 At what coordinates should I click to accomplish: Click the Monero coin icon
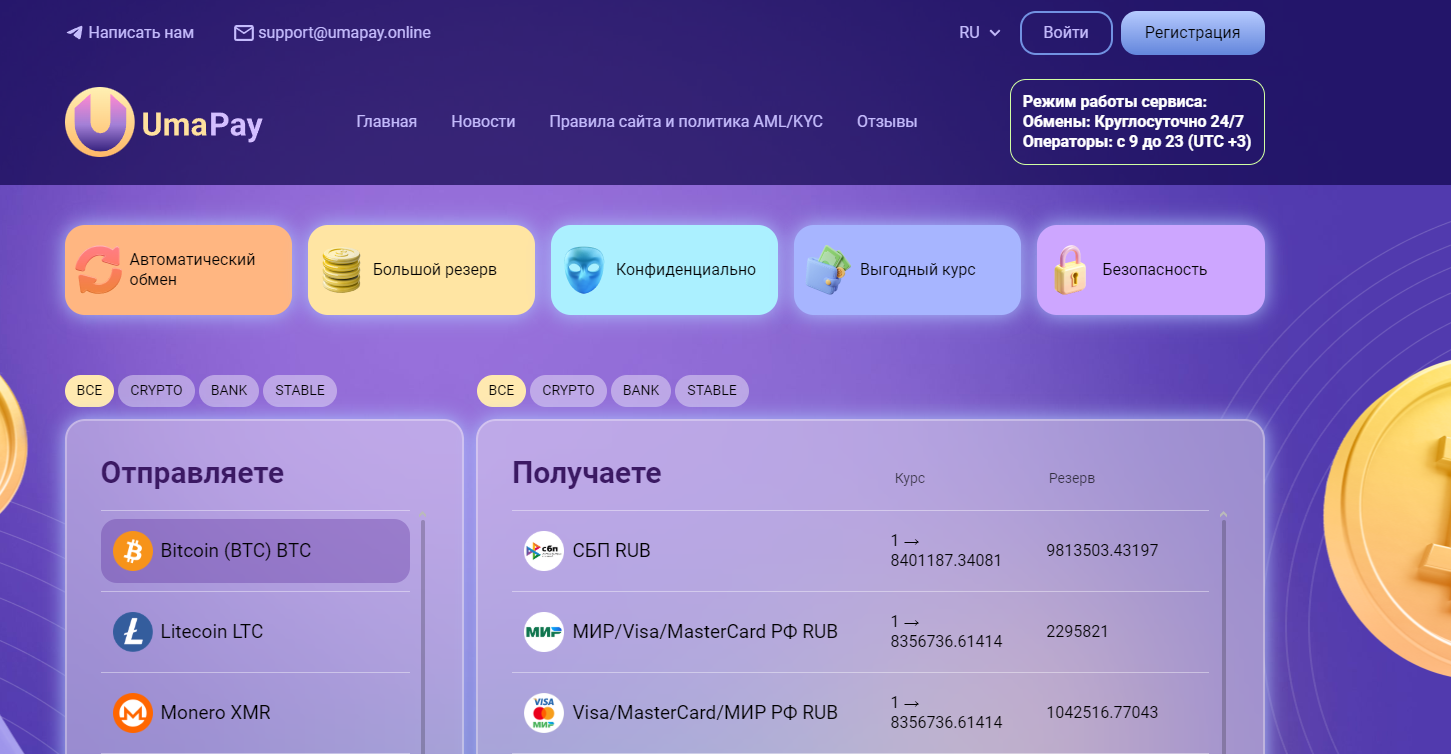(x=133, y=713)
